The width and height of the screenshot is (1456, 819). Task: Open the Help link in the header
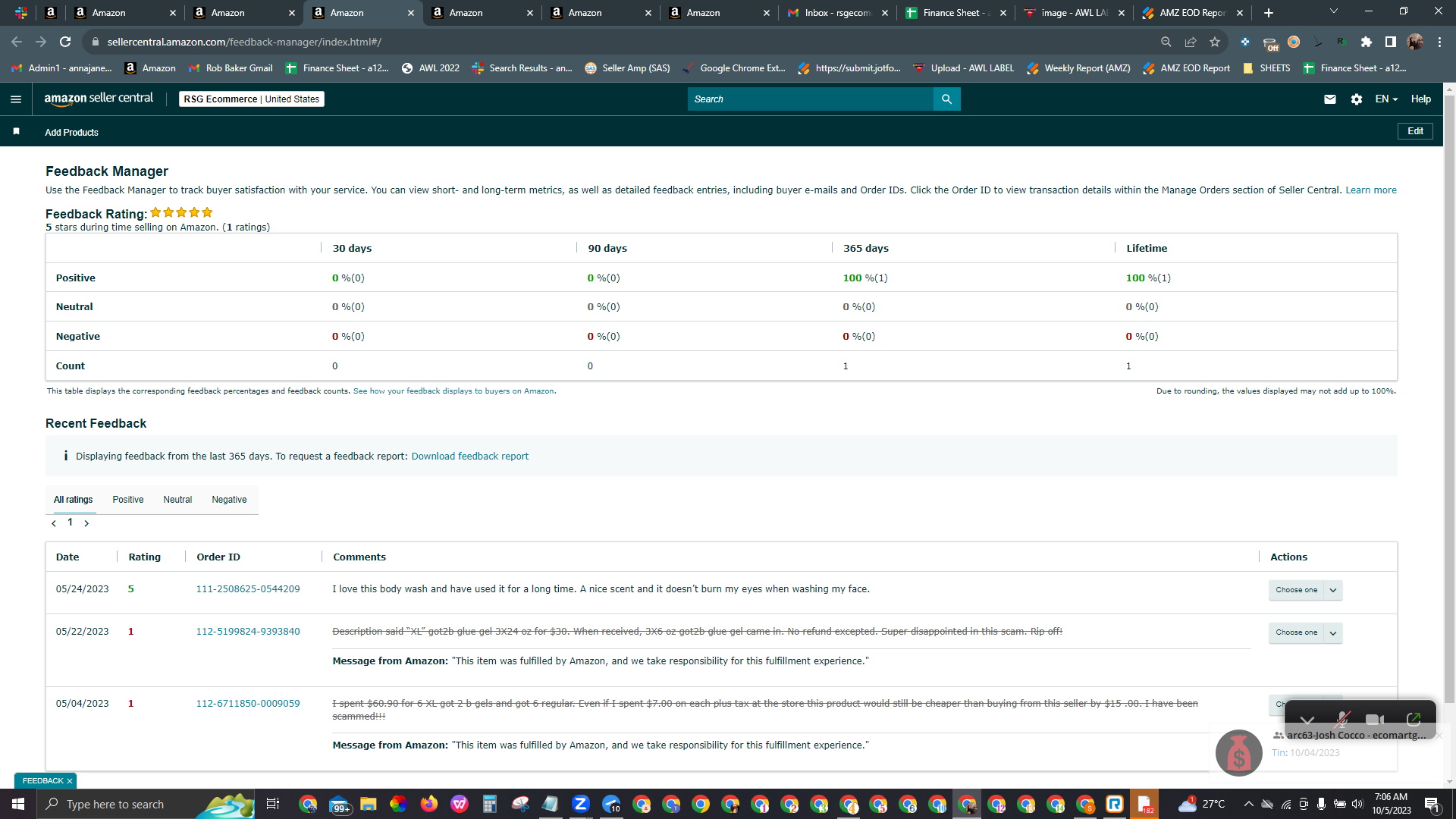1421,99
